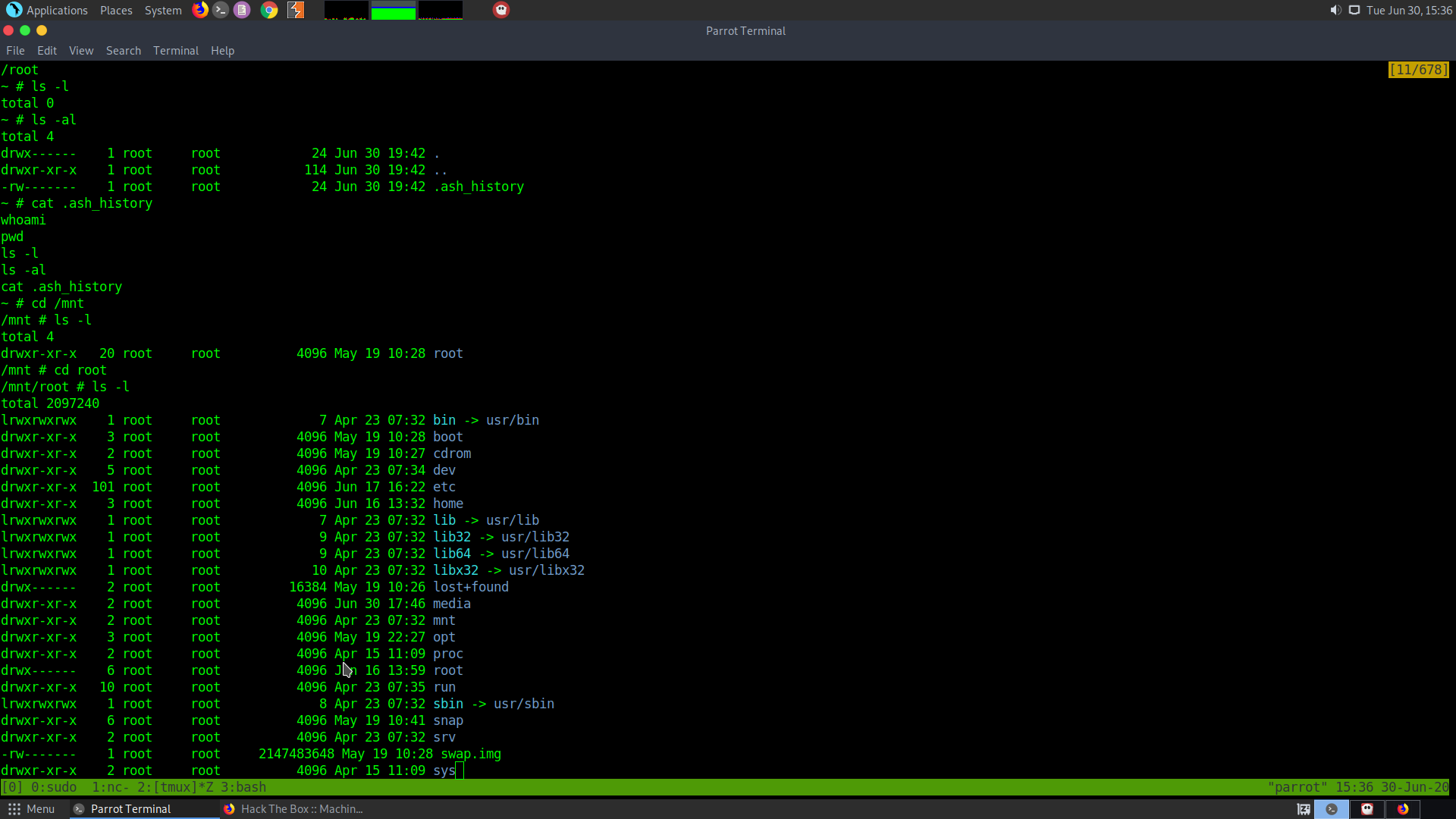
Task: Expand the Applications menu
Action: pos(47,10)
